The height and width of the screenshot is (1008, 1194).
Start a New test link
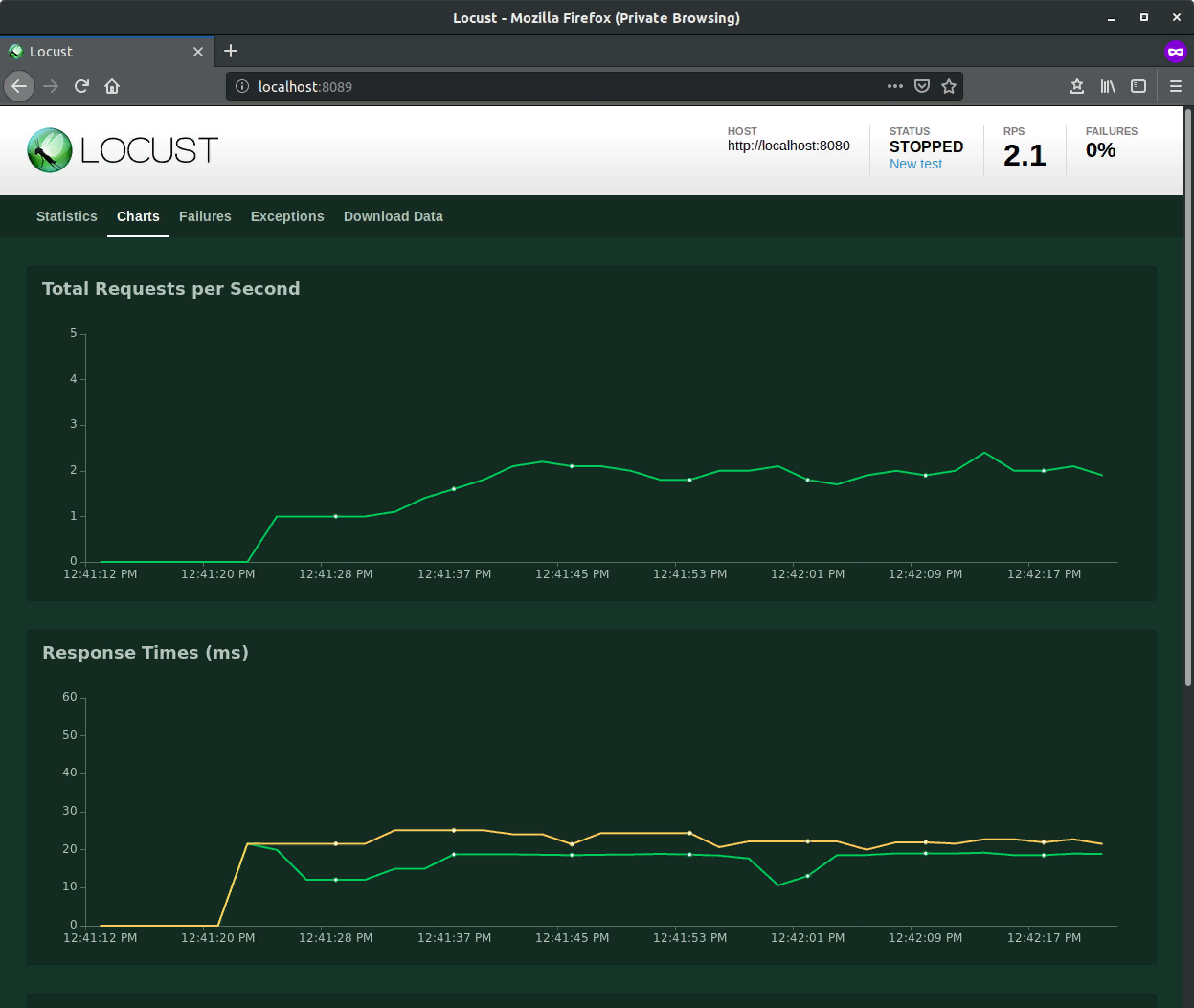pos(915,164)
